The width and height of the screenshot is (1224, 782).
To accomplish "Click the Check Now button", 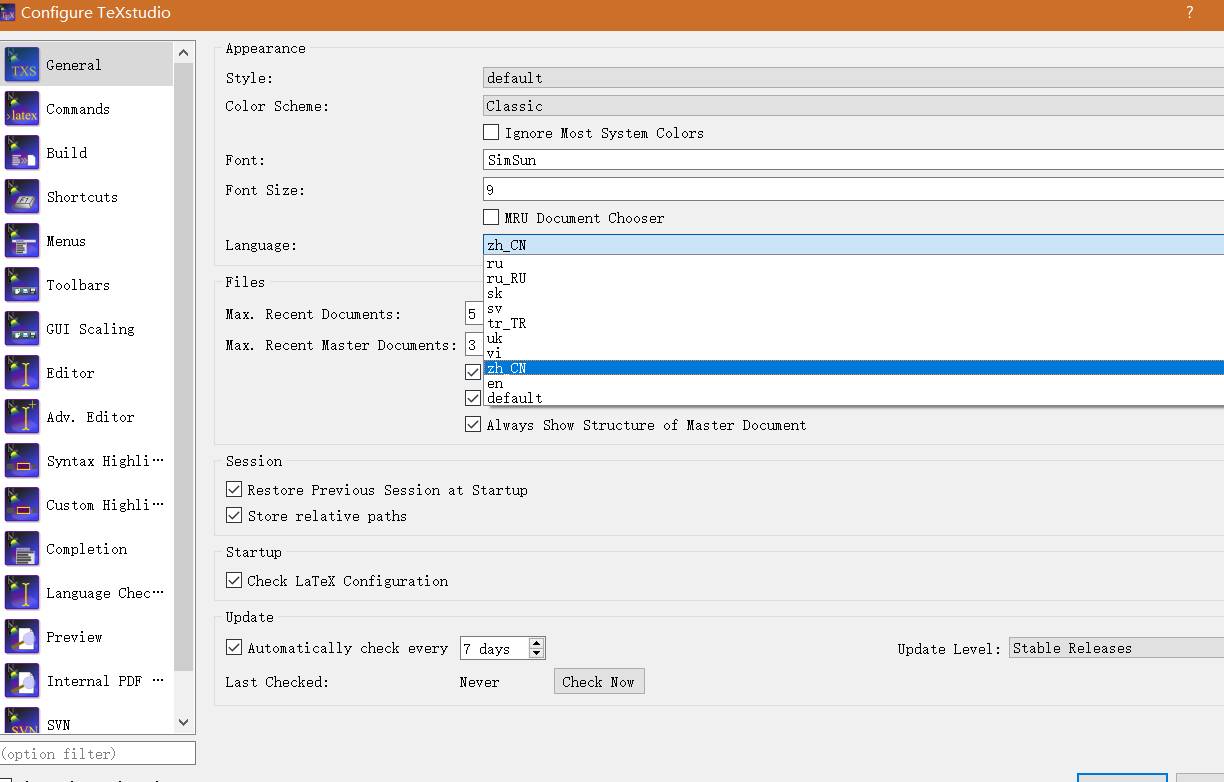I will coord(599,682).
